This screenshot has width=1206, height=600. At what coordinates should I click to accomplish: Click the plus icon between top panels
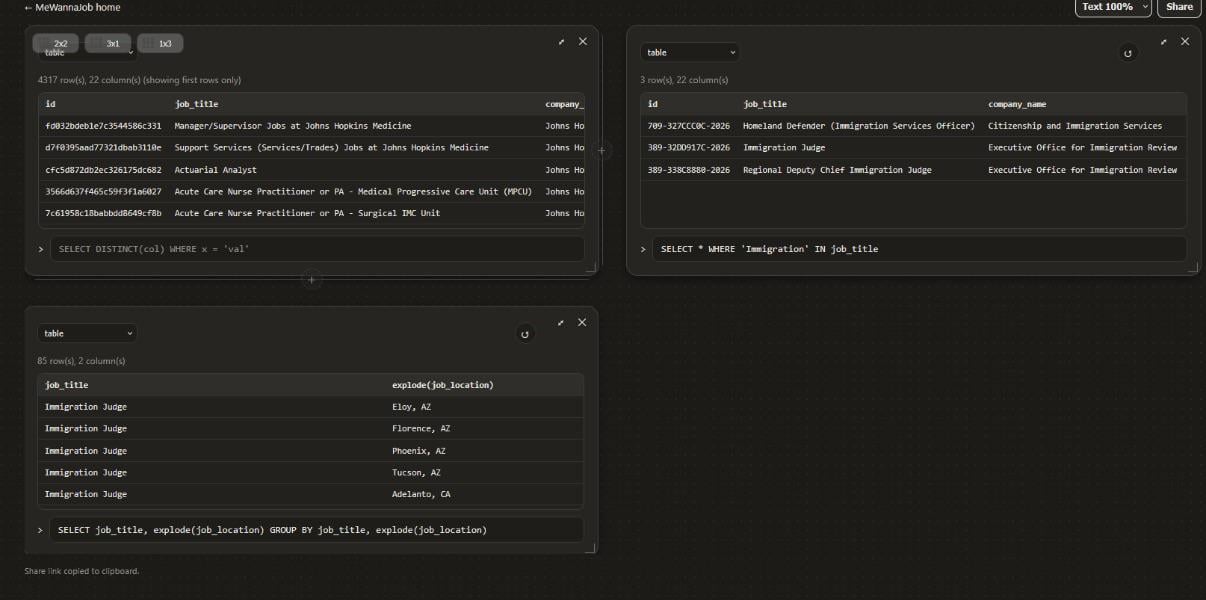pyautogui.click(x=602, y=151)
